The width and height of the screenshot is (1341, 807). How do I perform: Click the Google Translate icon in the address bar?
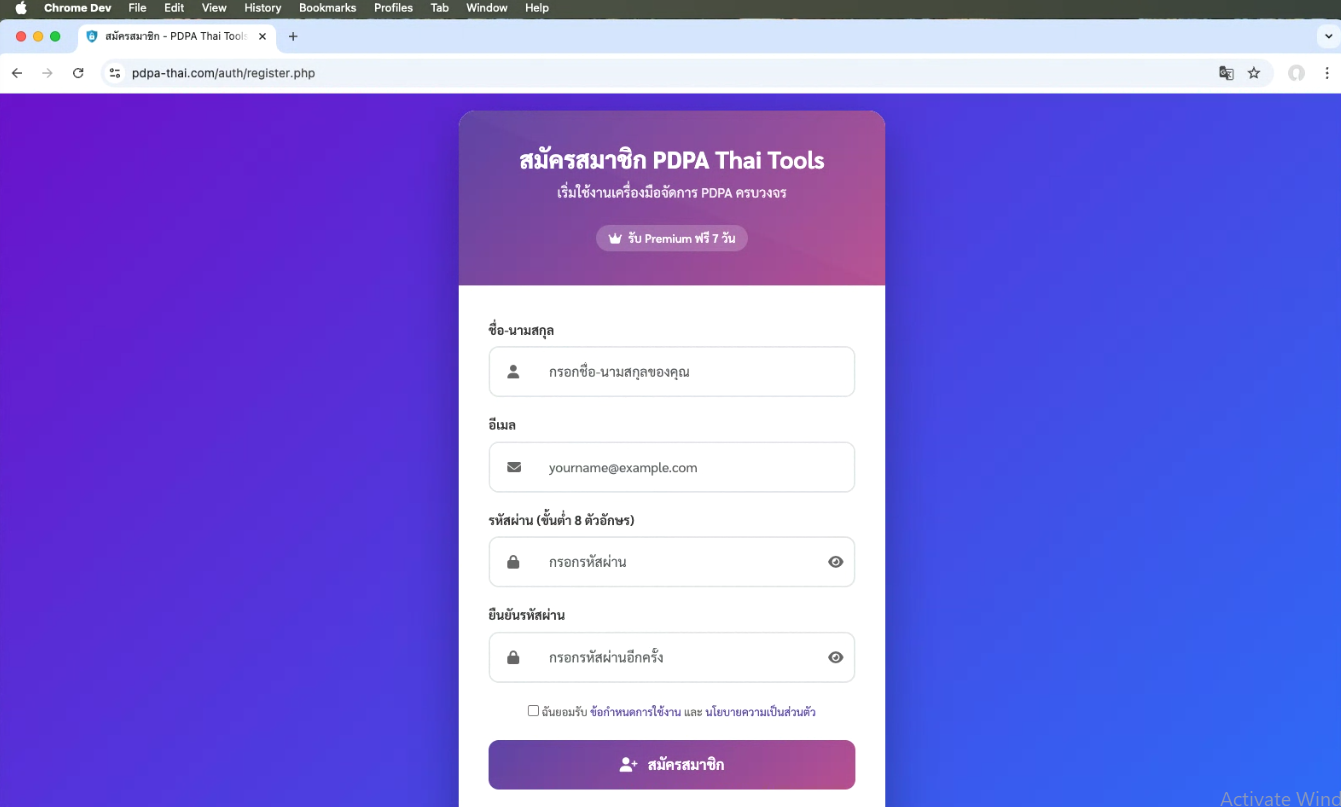click(x=1226, y=72)
